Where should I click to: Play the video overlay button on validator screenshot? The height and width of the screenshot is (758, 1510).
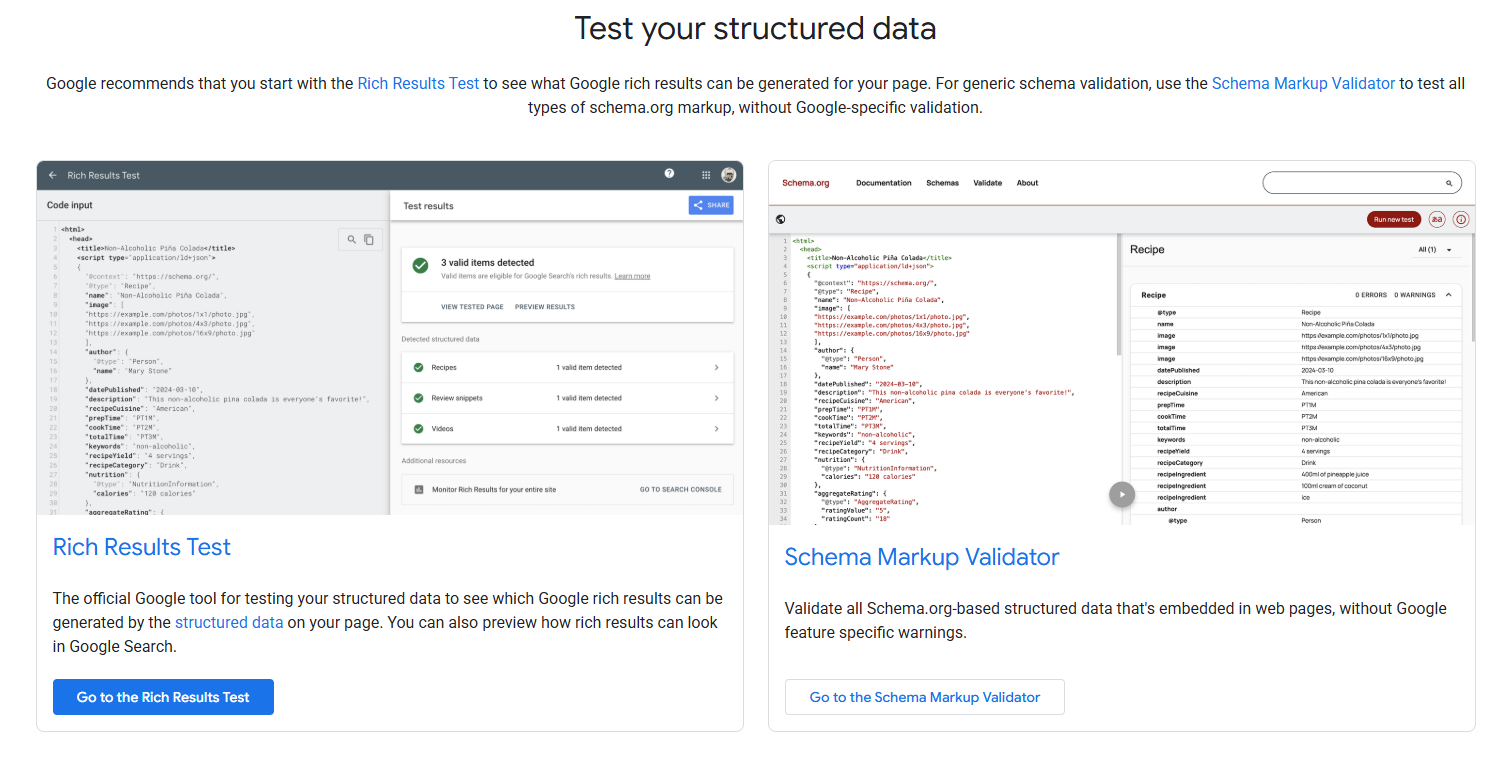(x=1122, y=494)
